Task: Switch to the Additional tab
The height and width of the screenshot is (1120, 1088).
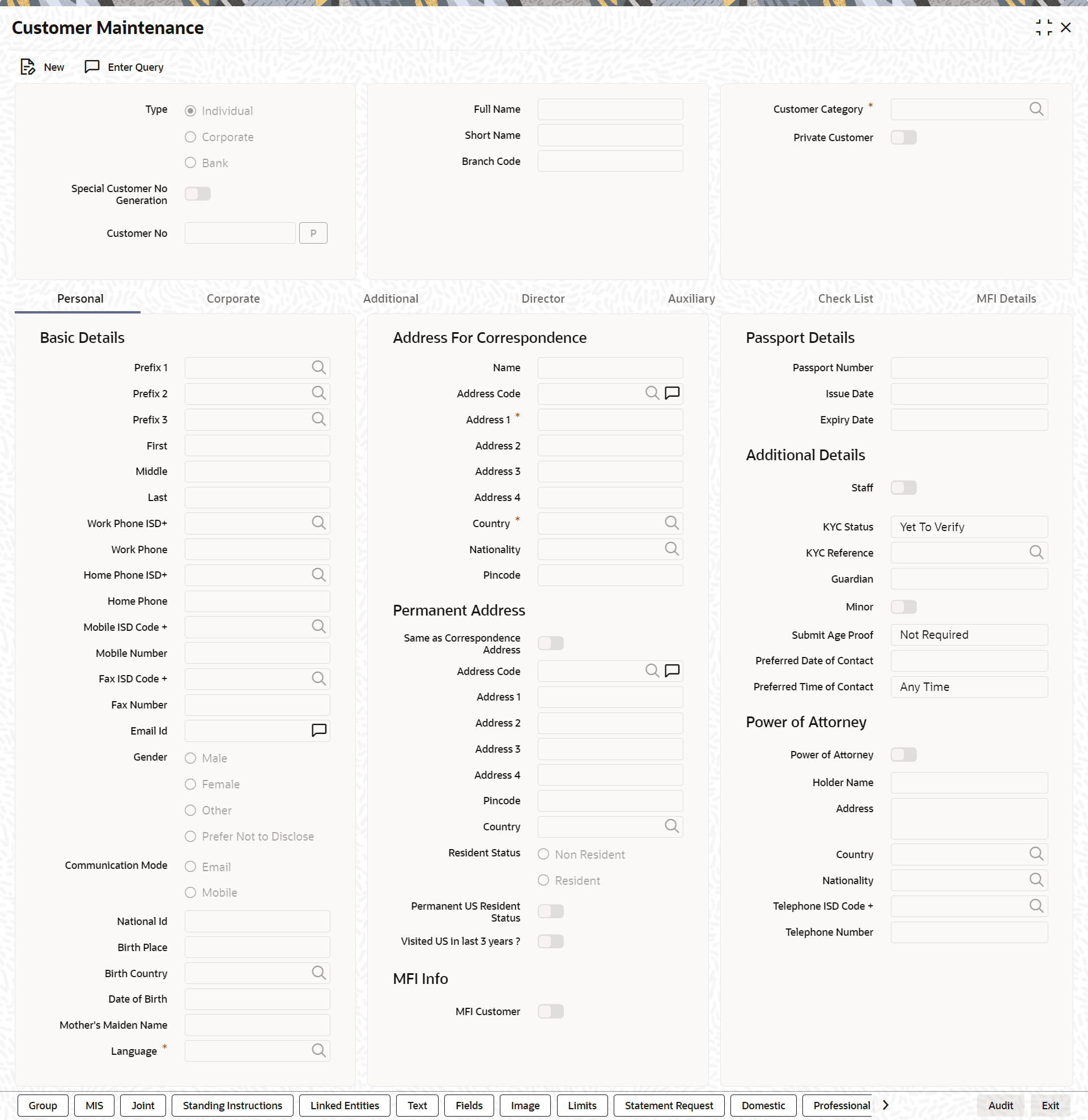Action: [390, 298]
